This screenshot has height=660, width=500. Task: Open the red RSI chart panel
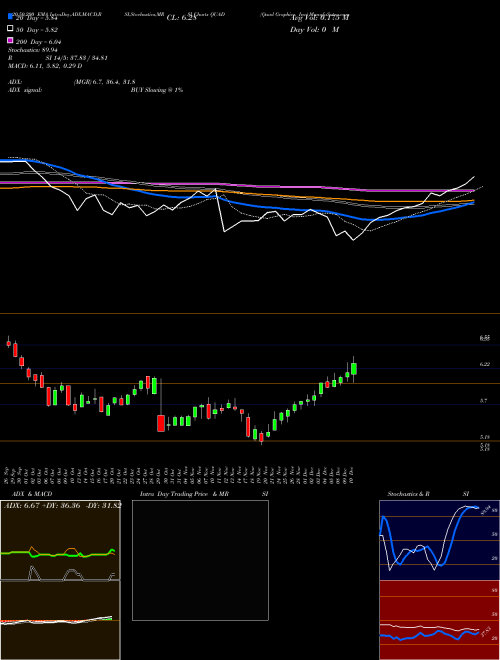tap(439, 620)
